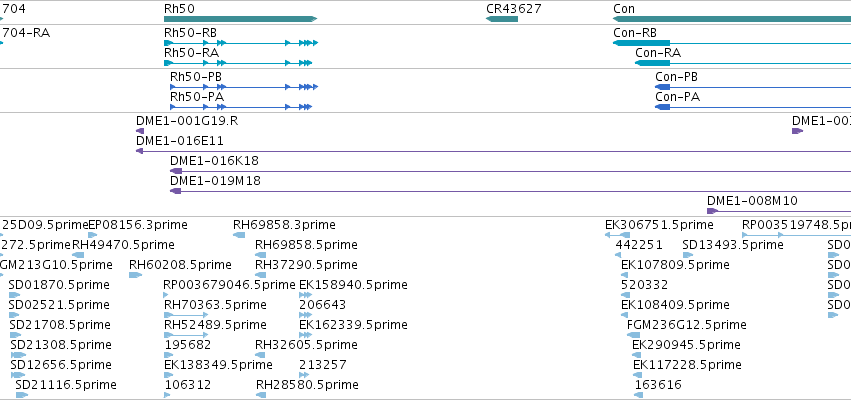Click the RH60208.5prime EST label
The height and width of the screenshot is (400, 851).
tap(180, 265)
